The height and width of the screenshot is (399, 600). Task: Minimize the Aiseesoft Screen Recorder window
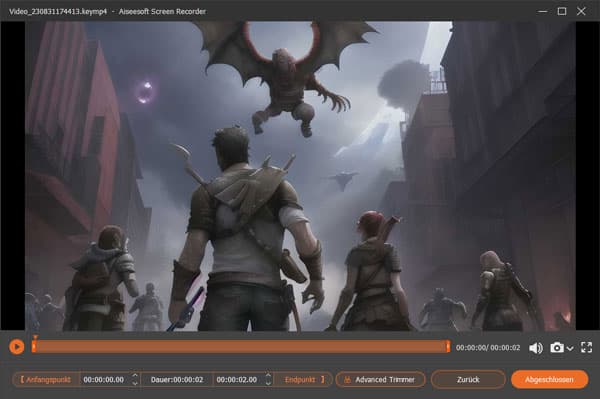click(542, 11)
